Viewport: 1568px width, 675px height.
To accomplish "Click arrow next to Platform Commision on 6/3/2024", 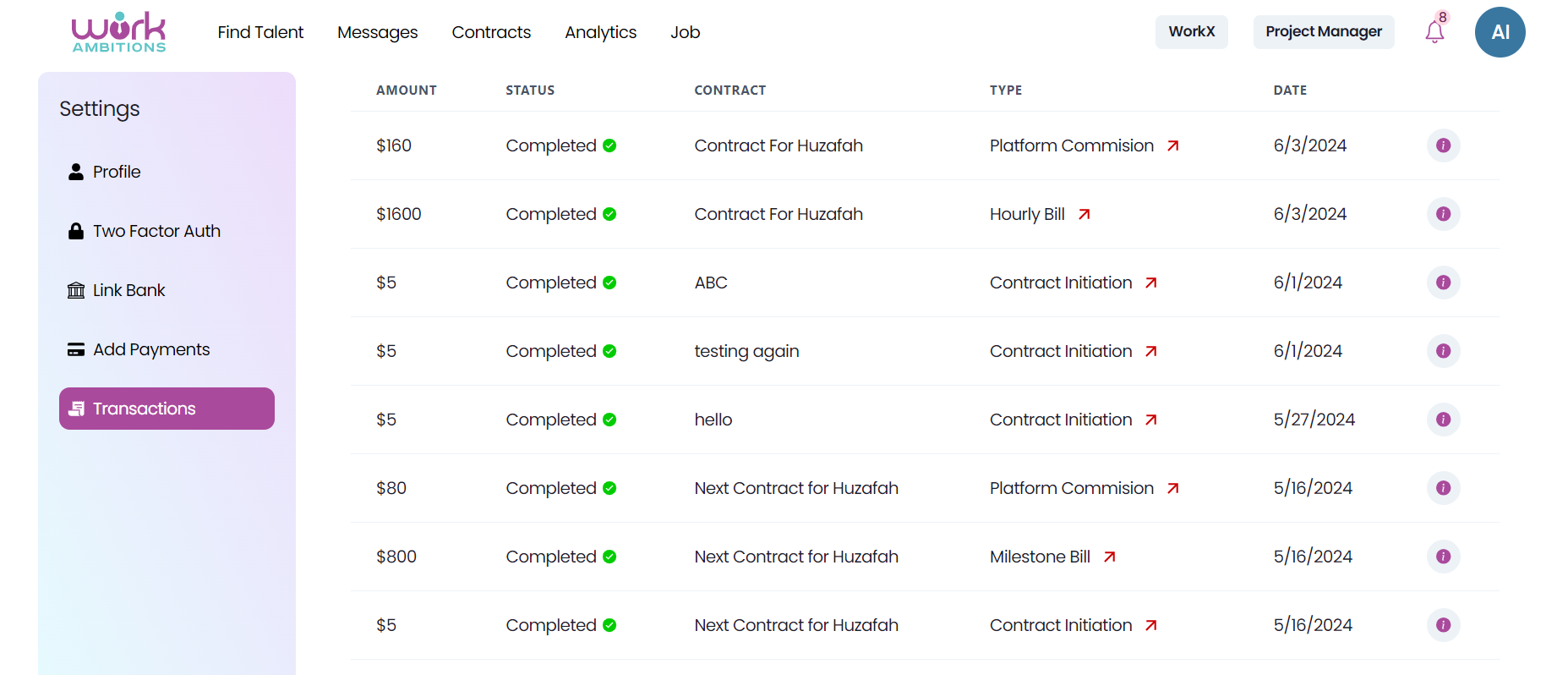I will click(x=1173, y=145).
